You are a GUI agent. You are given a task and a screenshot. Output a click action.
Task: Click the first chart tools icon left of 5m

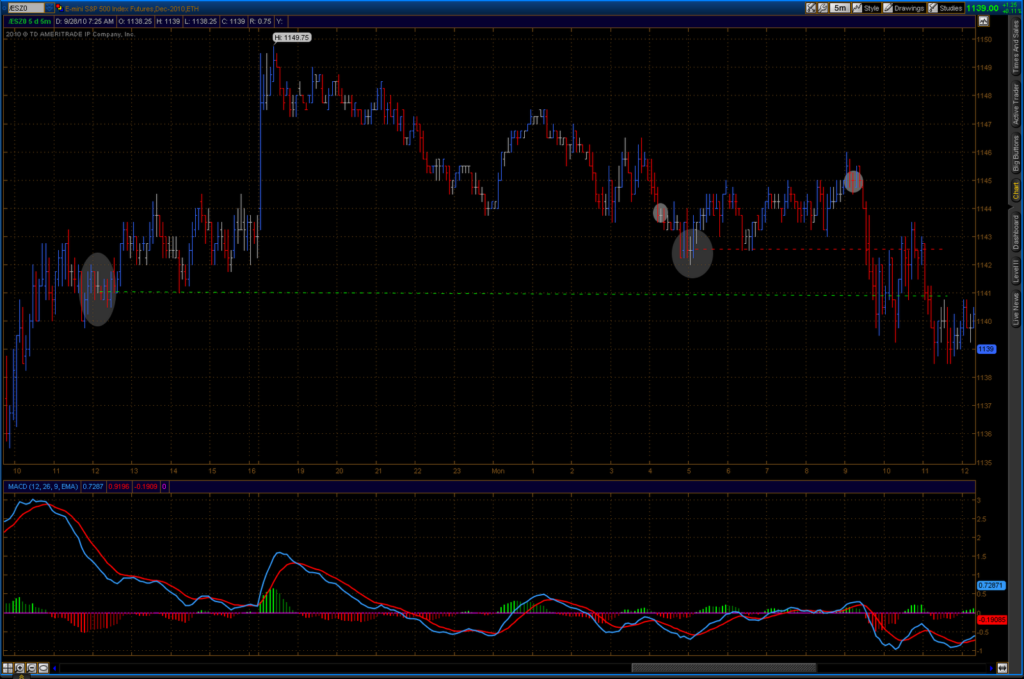[x=810, y=7]
